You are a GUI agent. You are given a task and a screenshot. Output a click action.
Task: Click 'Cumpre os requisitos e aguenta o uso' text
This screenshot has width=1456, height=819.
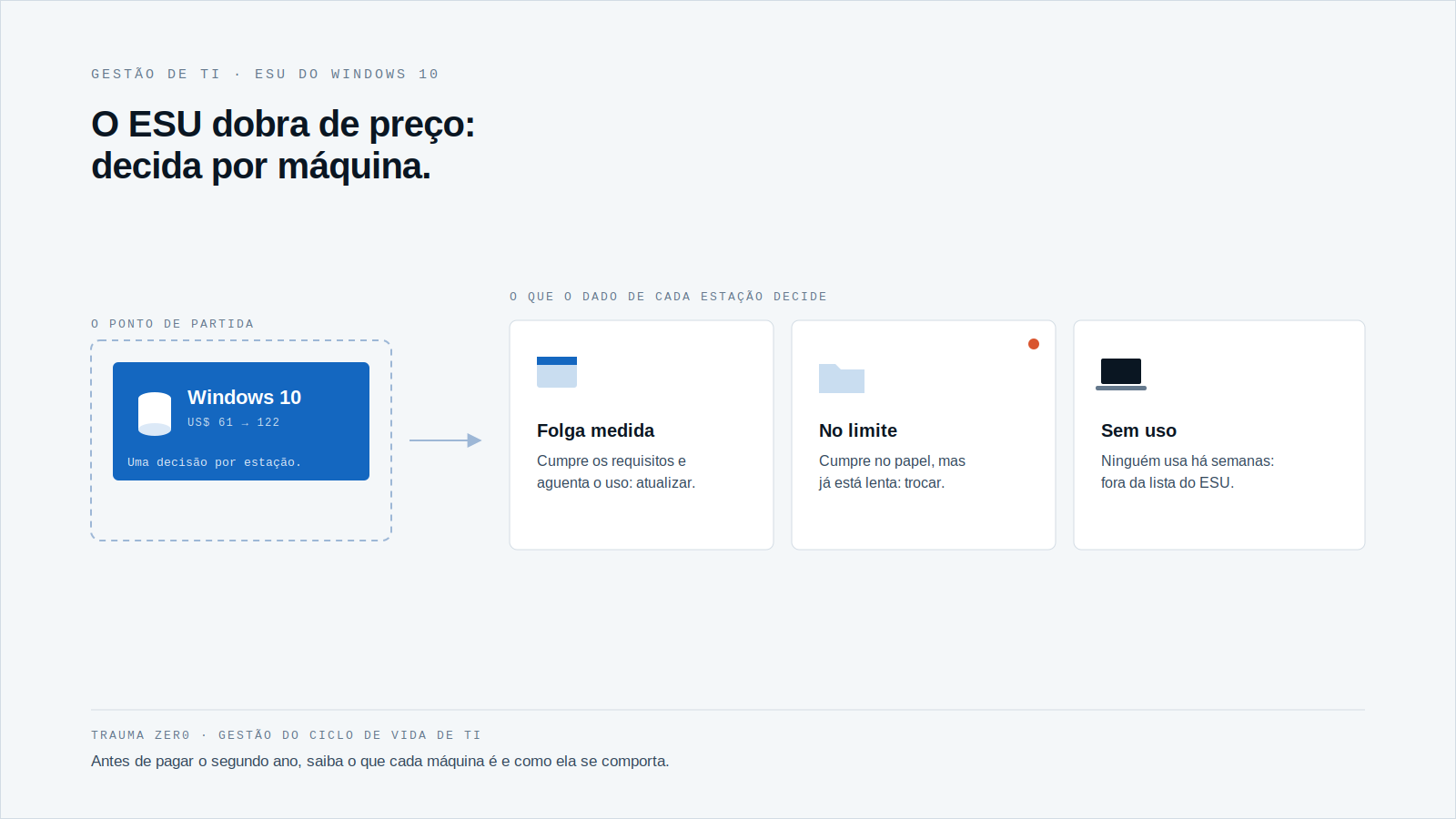pos(616,472)
